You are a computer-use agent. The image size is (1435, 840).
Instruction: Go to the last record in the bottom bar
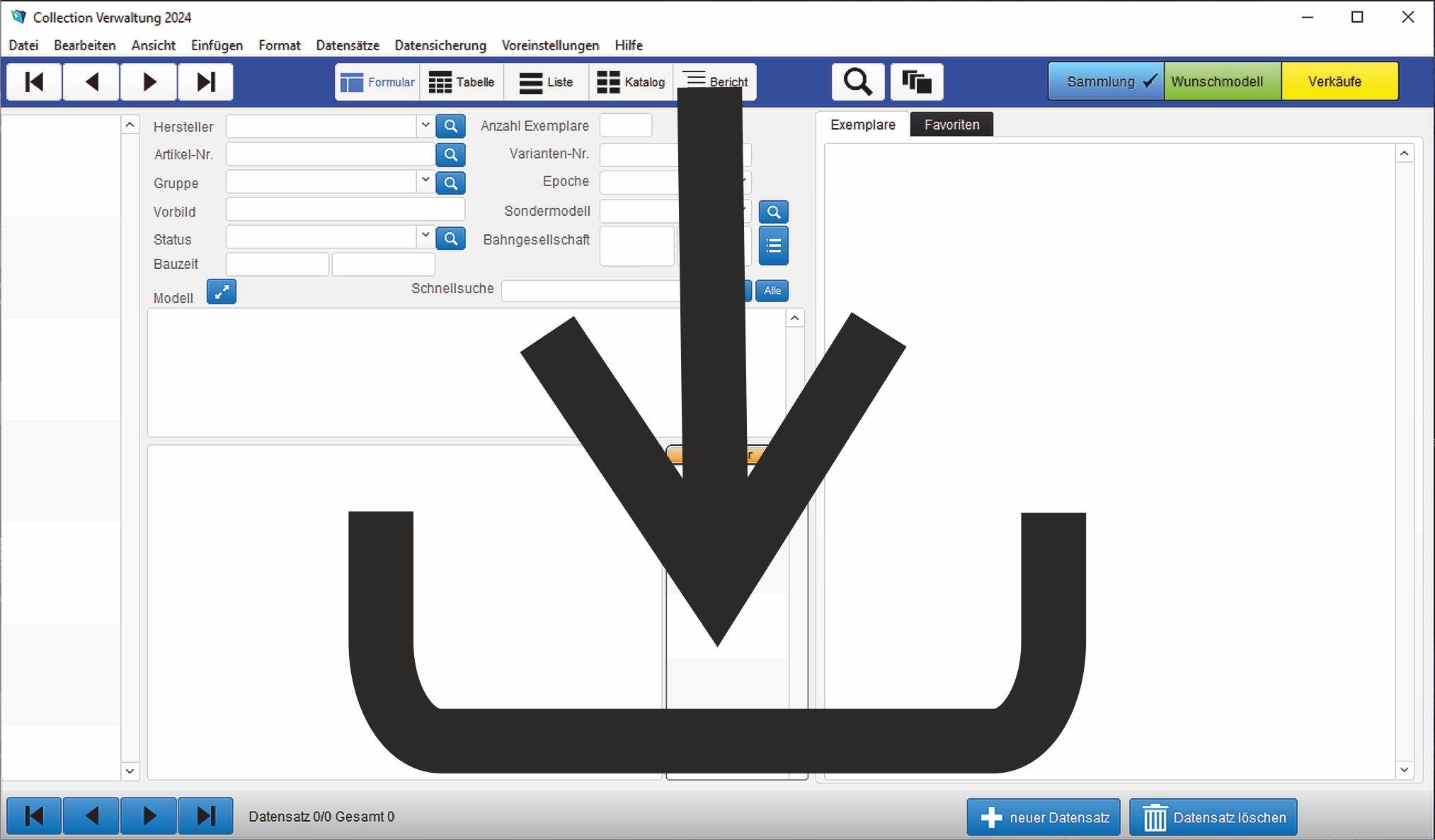click(205, 816)
